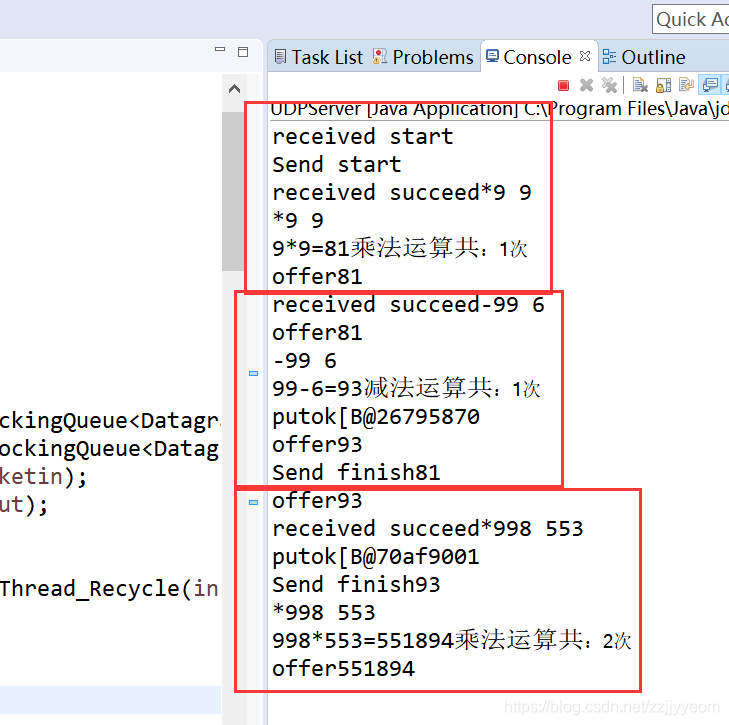The image size is (729, 725).
Task: Click the 'received succeed*998 553' line
Action: pyautogui.click(x=428, y=529)
